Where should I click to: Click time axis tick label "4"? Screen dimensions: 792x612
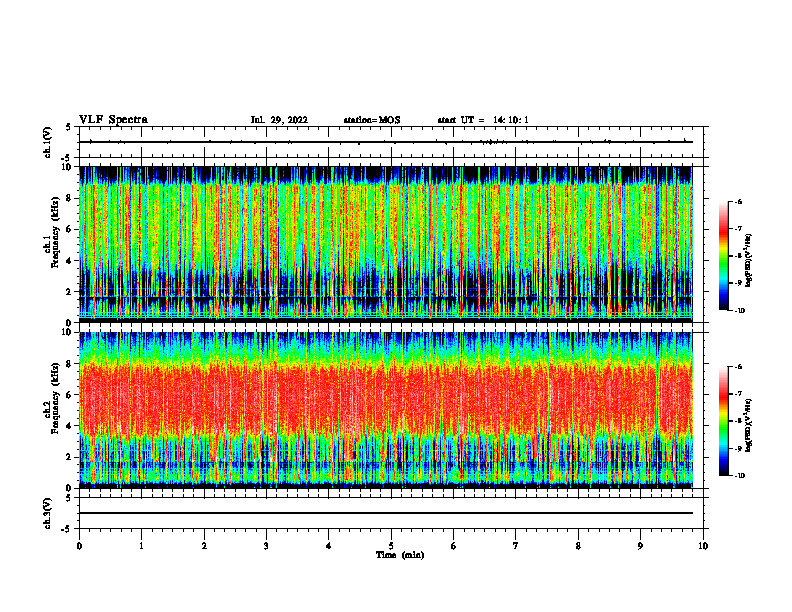(x=329, y=546)
